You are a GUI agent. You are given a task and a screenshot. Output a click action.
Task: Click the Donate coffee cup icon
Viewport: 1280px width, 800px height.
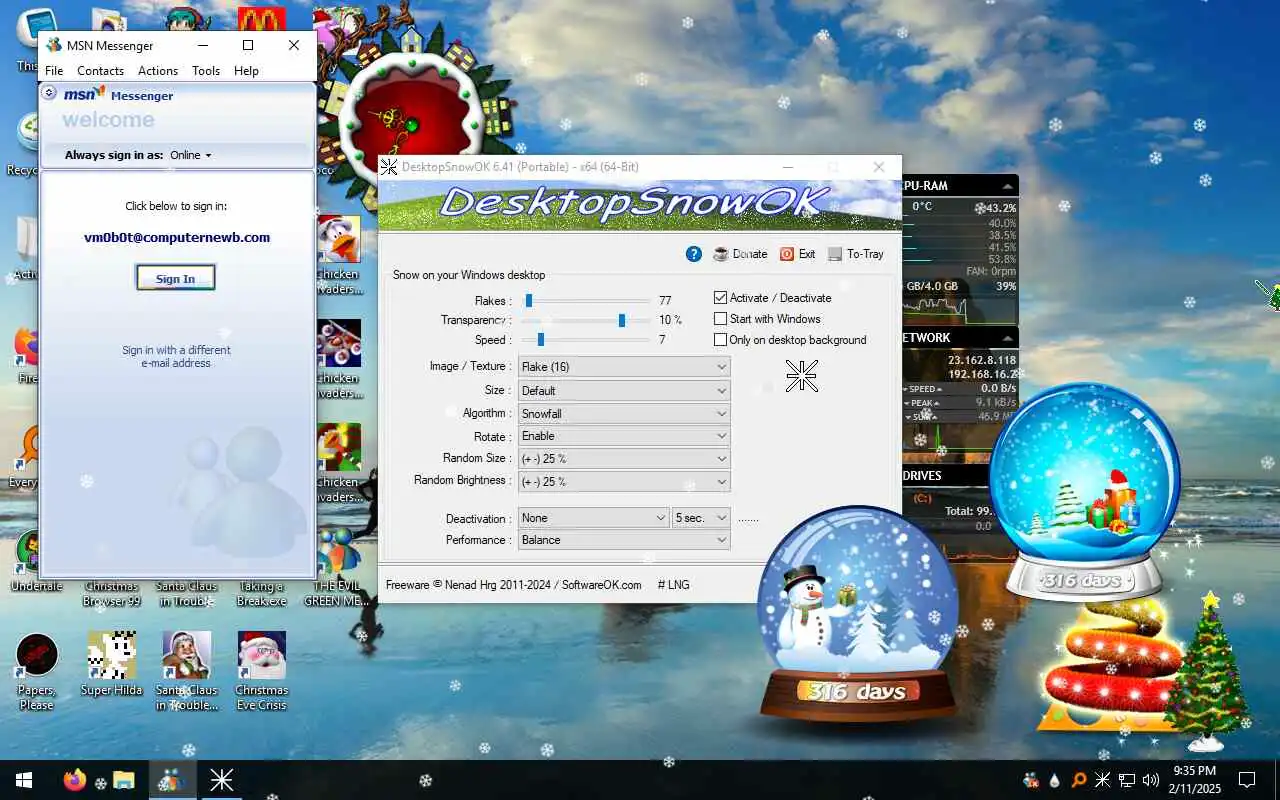(x=721, y=254)
